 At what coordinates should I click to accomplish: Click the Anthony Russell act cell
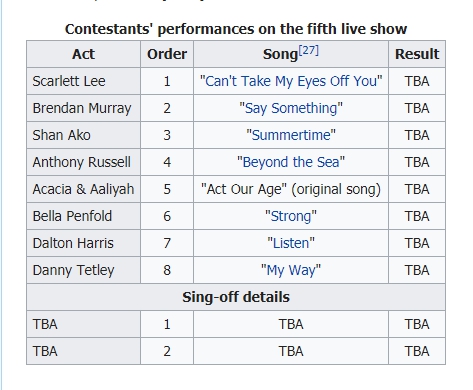(84, 162)
